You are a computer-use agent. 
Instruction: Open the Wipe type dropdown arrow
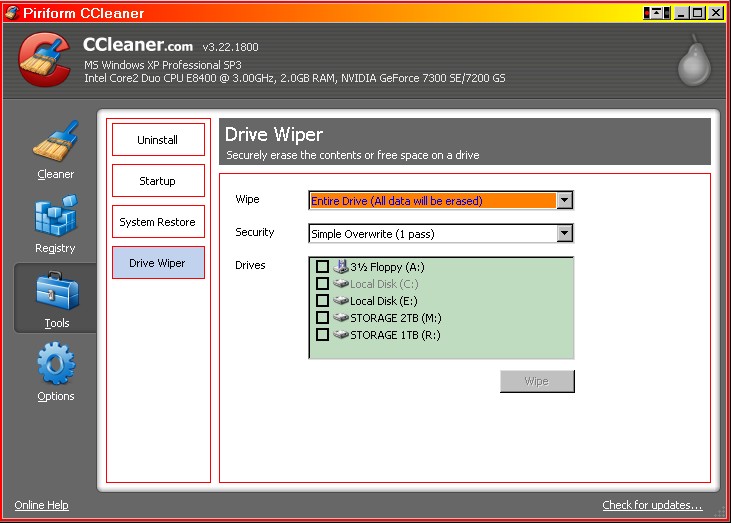(x=565, y=200)
